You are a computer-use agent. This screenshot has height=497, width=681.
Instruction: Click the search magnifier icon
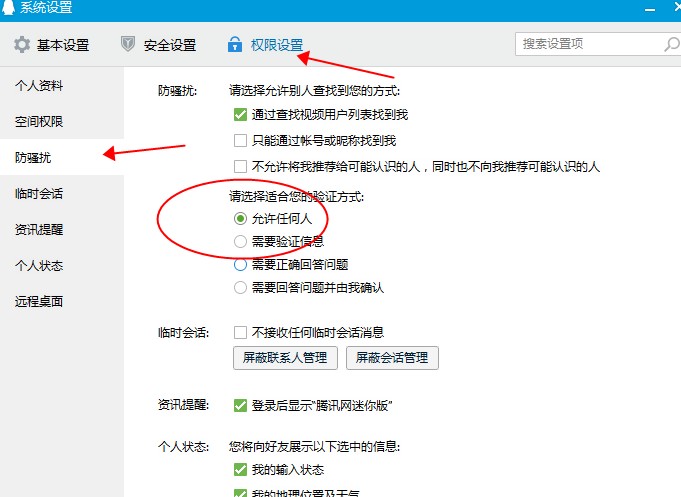tap(671, 44)
